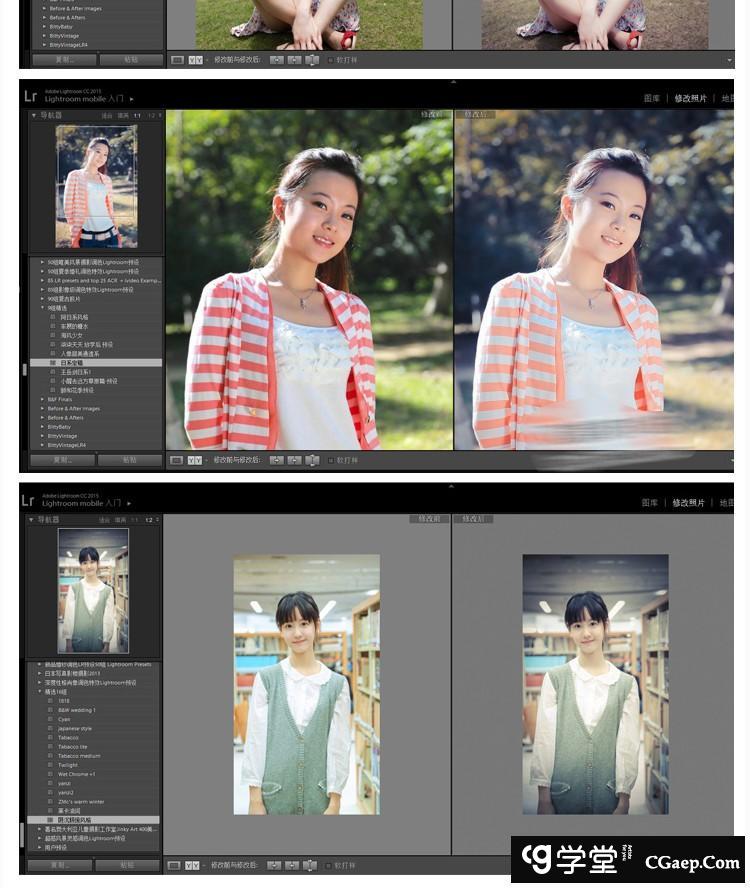Collapse the 精选16组 preset folder

pos(41,692)
